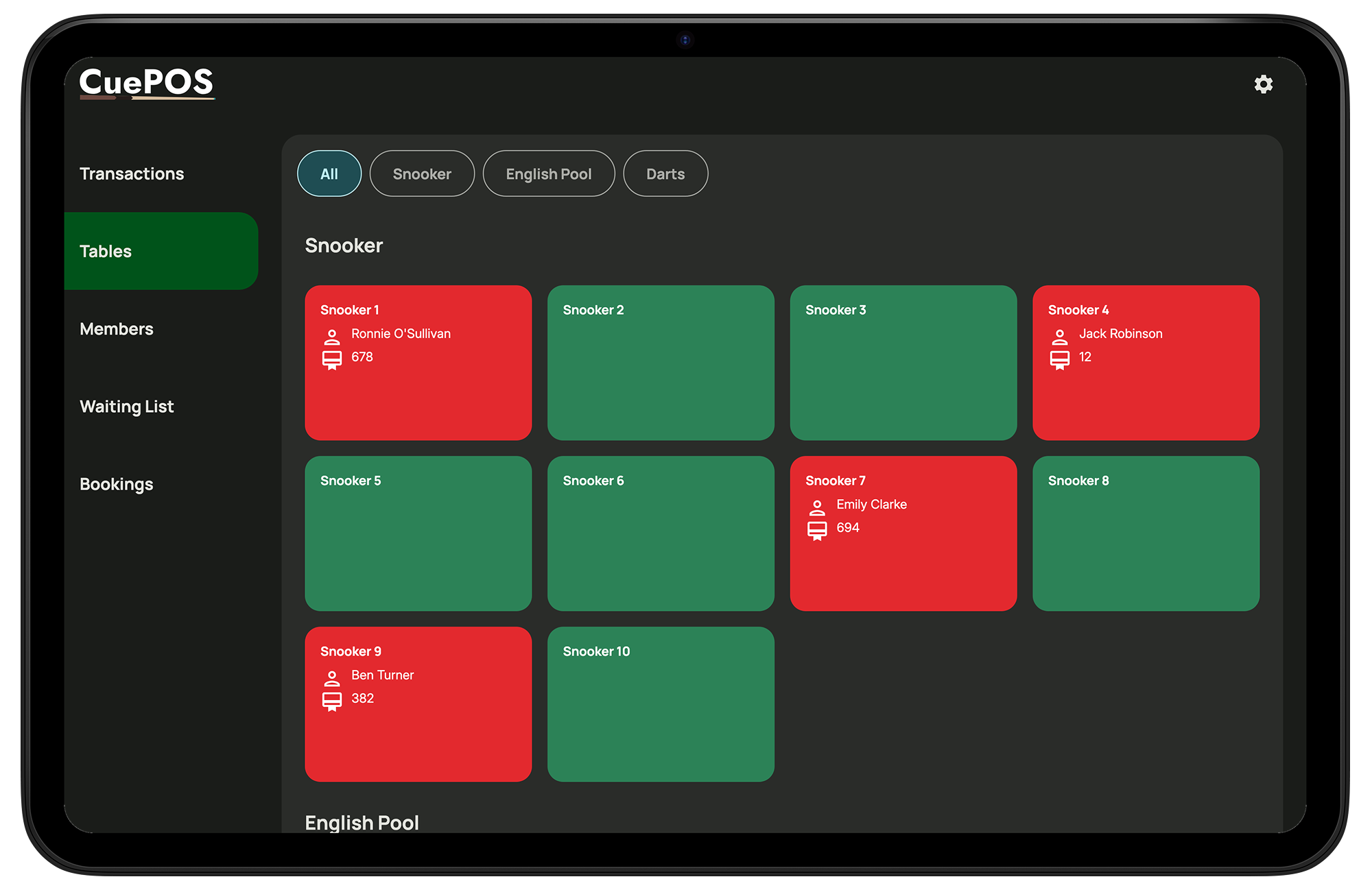Open the Waiting List section
The width and height of the screenshot is (1372, 890).
(x=127, y=407)
